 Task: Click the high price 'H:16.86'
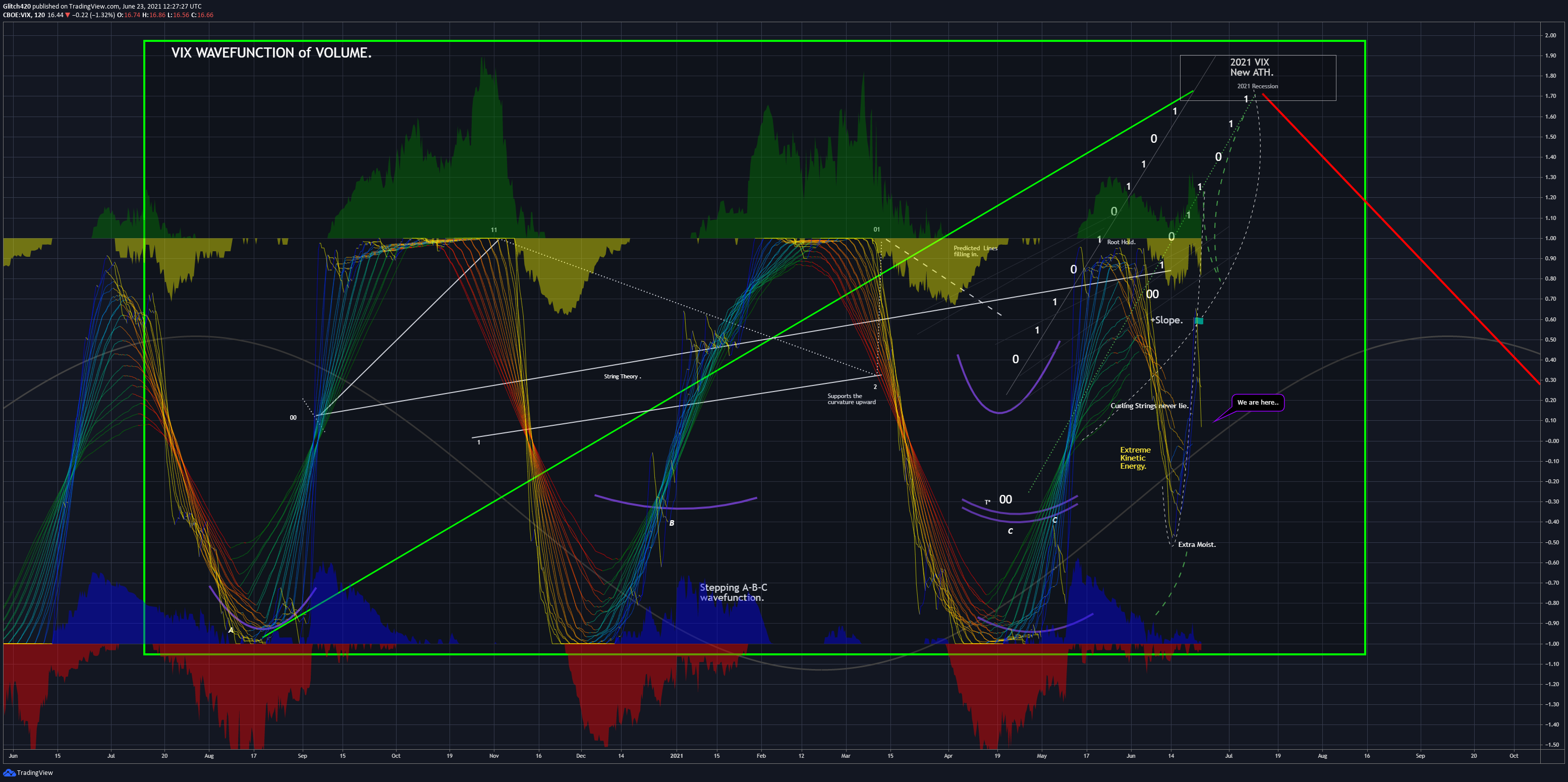[x=154, y=15]
